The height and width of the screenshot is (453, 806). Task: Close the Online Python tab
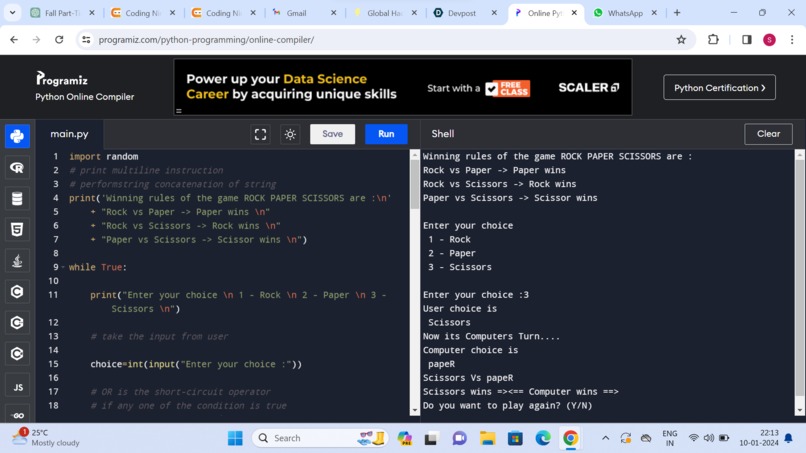click(574, 13)
